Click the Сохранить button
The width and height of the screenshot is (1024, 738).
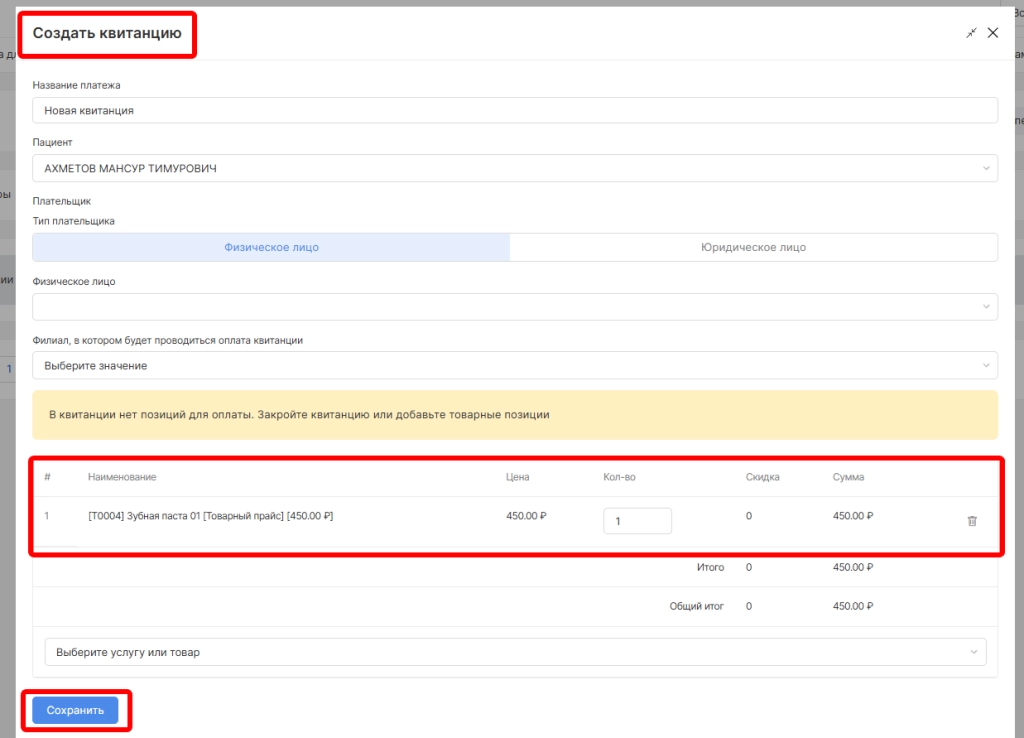click(x=75, y=710)
